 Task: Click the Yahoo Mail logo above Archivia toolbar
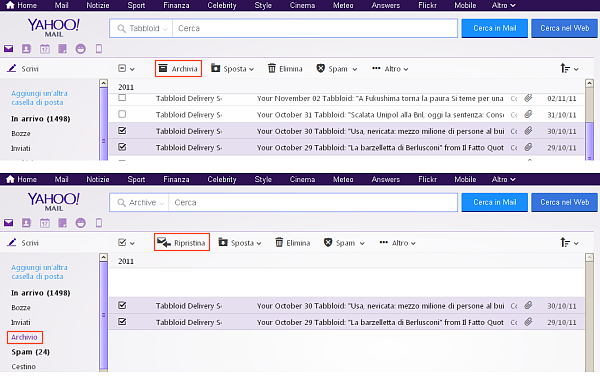tap(54, 28)
